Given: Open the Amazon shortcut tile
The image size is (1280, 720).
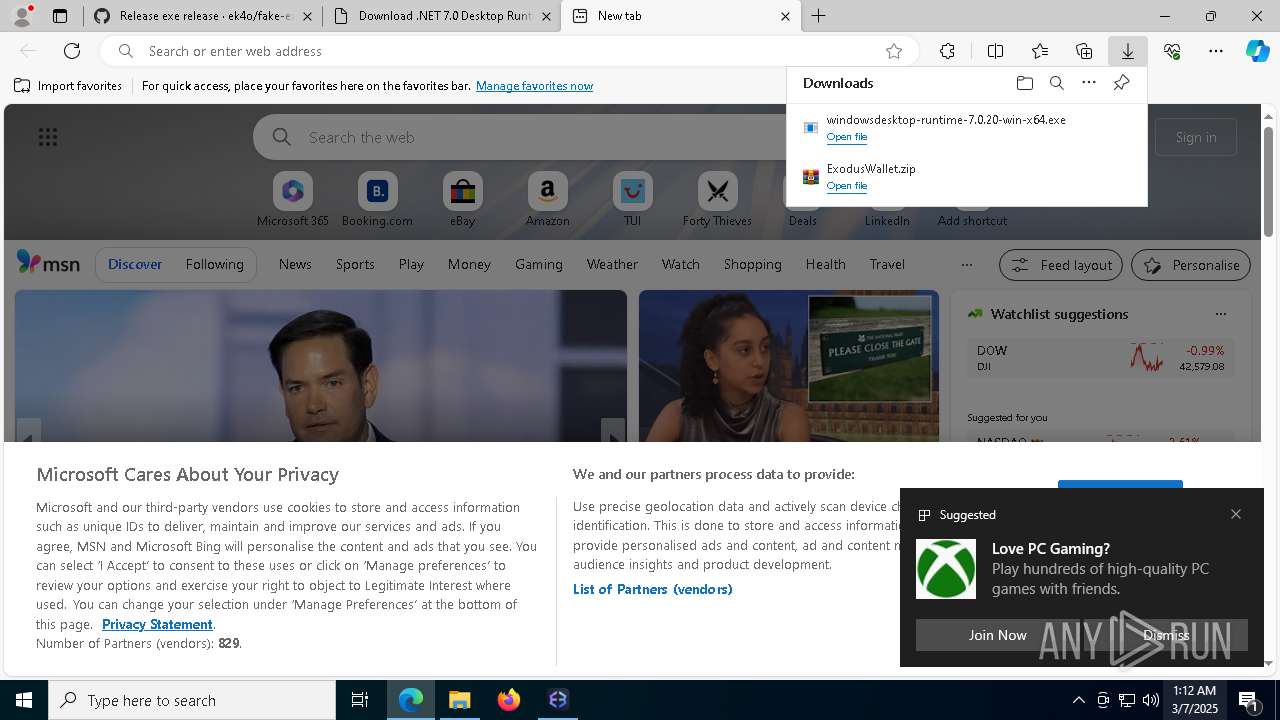Looking at the screenshot, I should point(547,199).
